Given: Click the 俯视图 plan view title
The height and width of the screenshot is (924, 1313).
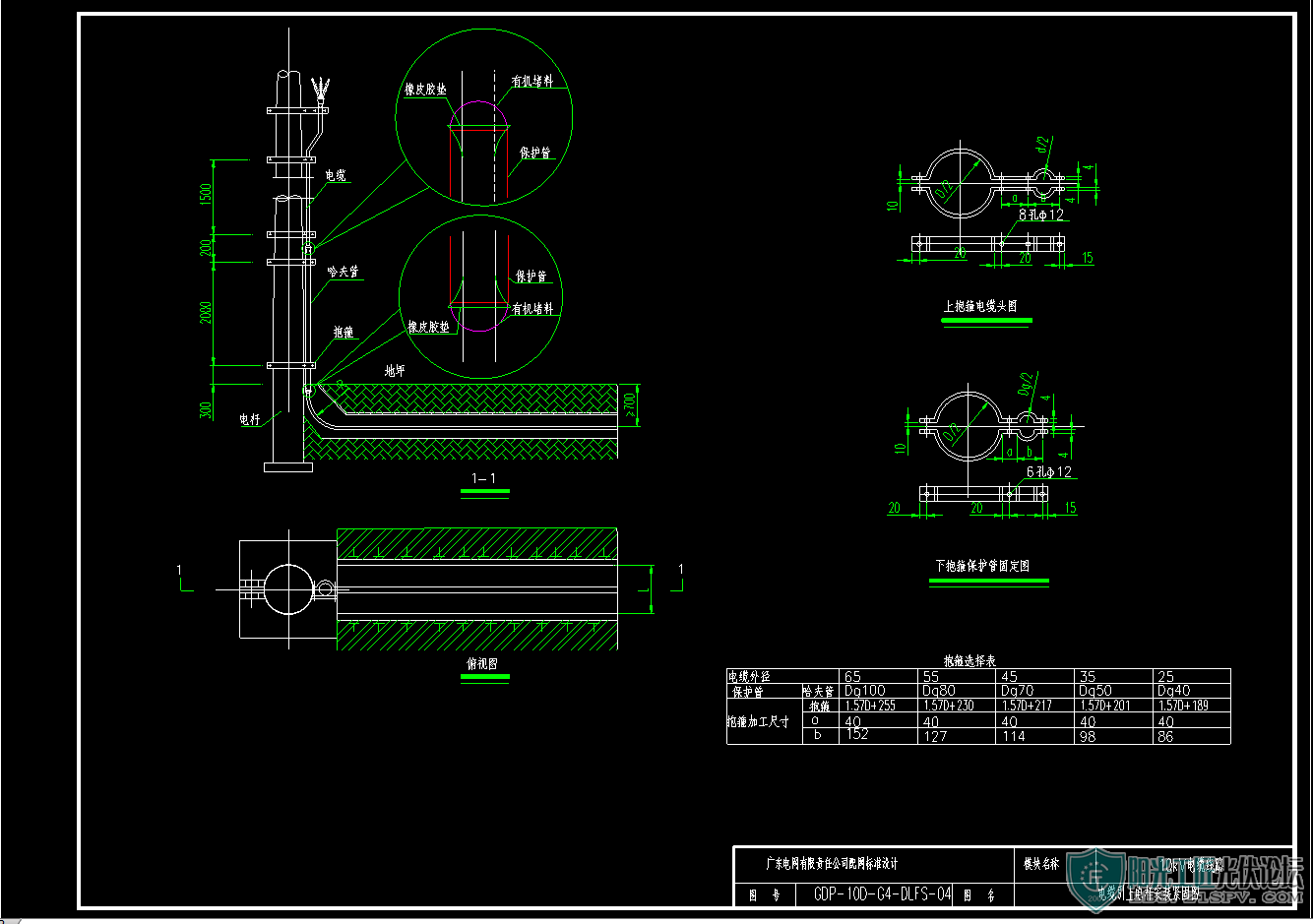Looking at the screenshot, I should [482, 664].
